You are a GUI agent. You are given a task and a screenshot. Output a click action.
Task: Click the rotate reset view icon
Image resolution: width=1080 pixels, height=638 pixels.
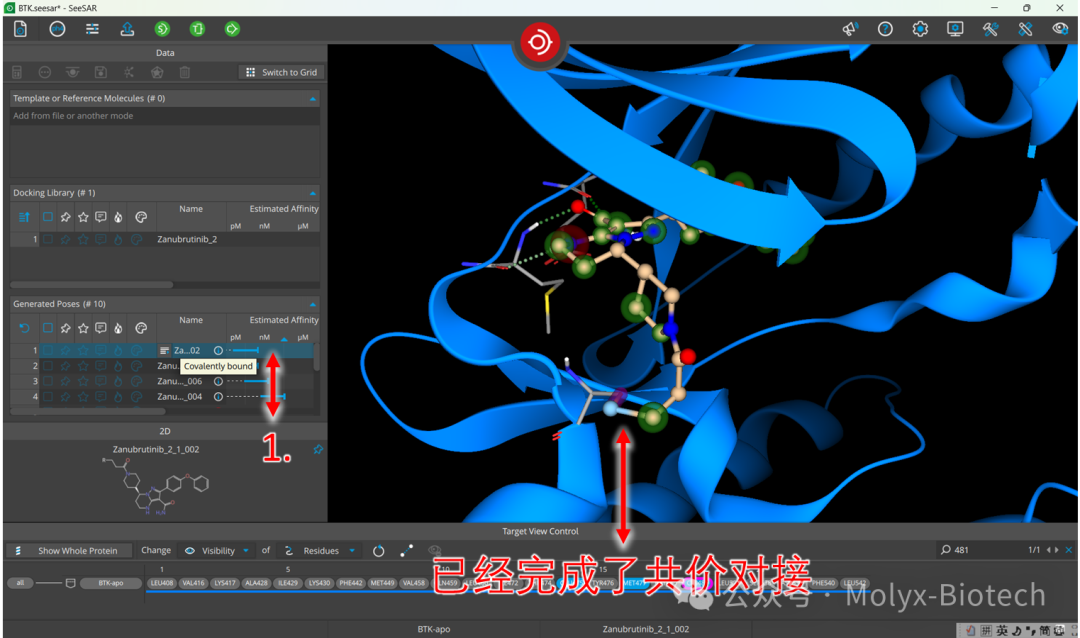coord(379,550)
